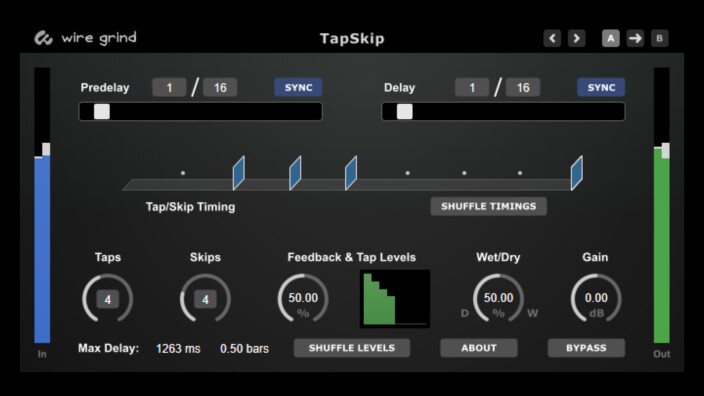The height and width of the screenshot is (396, 704).
Task: Click the Tap/Skip Timing label
Action: click(190, 207)
